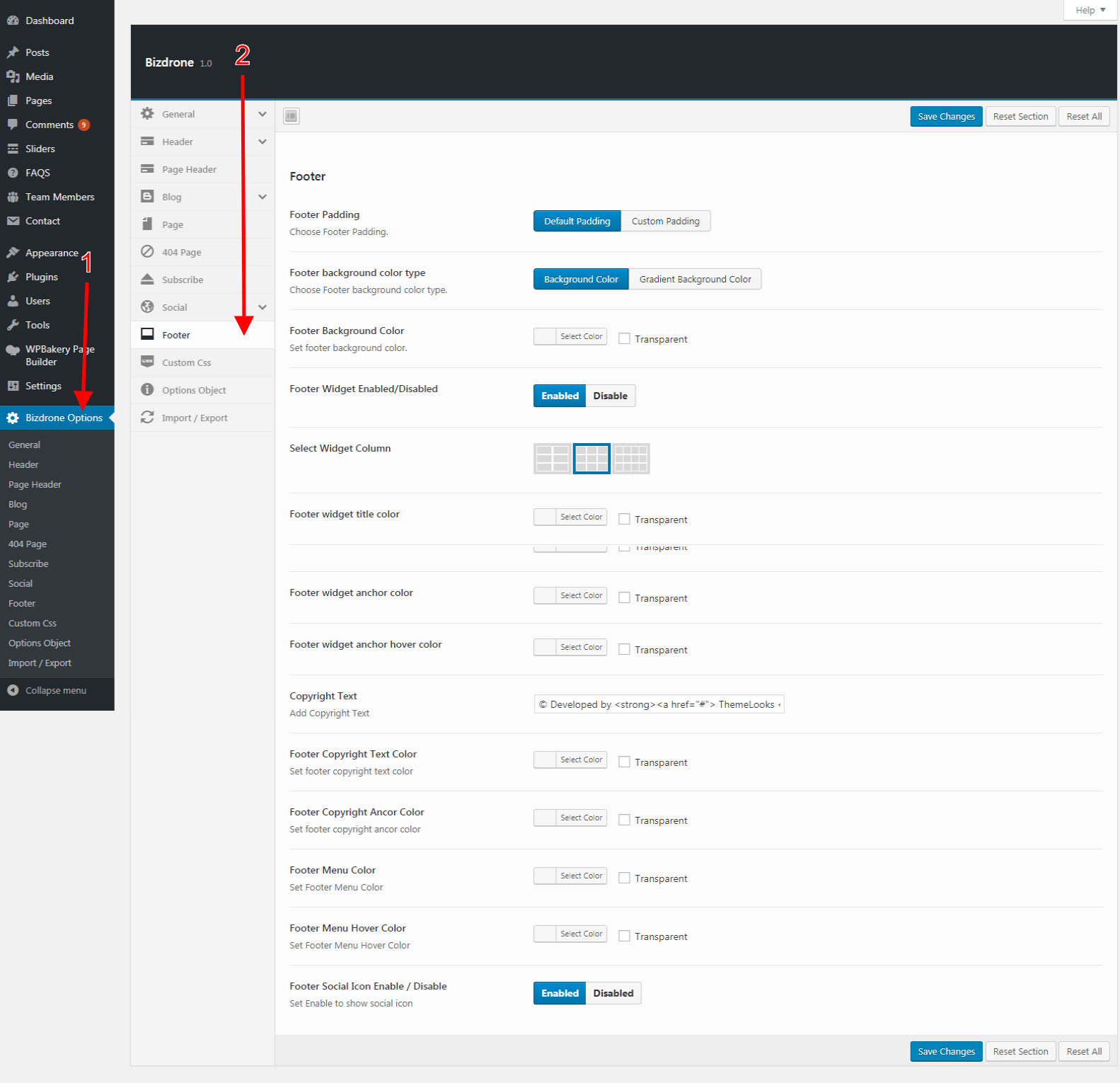This screenshot has width=1120, height=1083.
Task: Check Transparent for Footer widget anchor color
Action: click(x=624, y=597)
